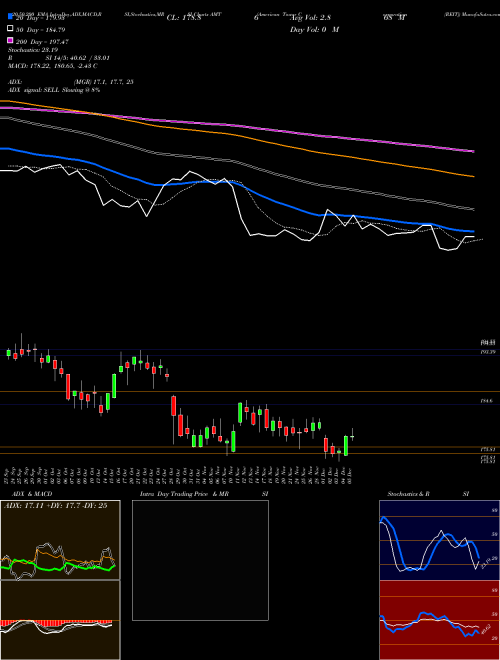Click the SI 14/3 RSI values line

pyautogui.click(x=59, y=58)
